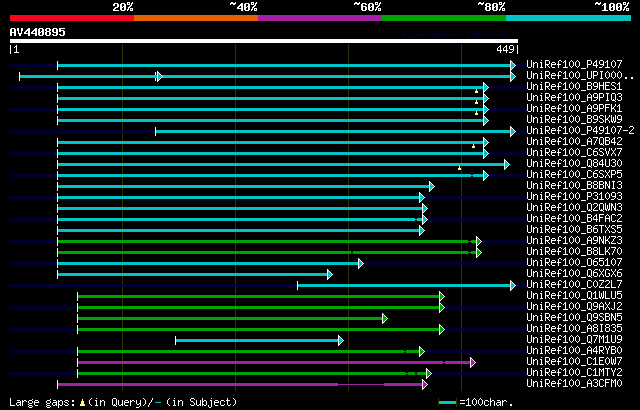Select the UniRef100_B8LK70 label
Image resolution: width=640 pixels, height=410 pixels.
point(574,252)
